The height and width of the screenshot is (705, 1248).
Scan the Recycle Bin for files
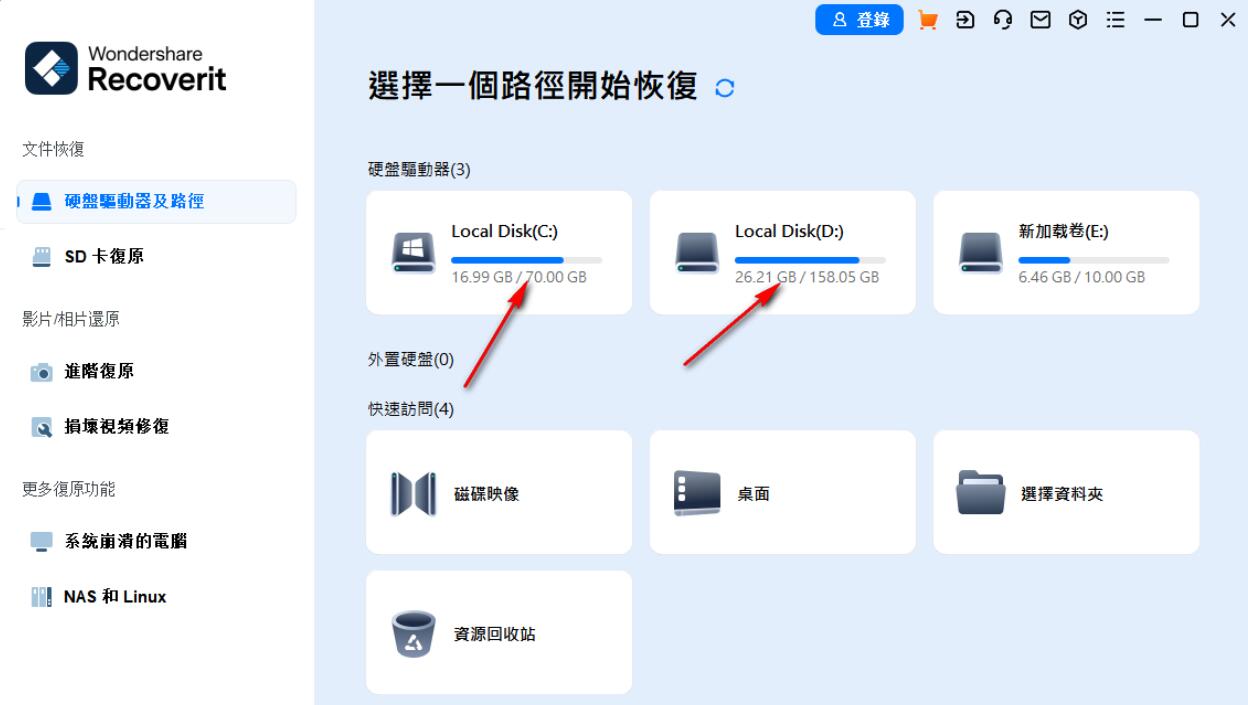(498, 631)
